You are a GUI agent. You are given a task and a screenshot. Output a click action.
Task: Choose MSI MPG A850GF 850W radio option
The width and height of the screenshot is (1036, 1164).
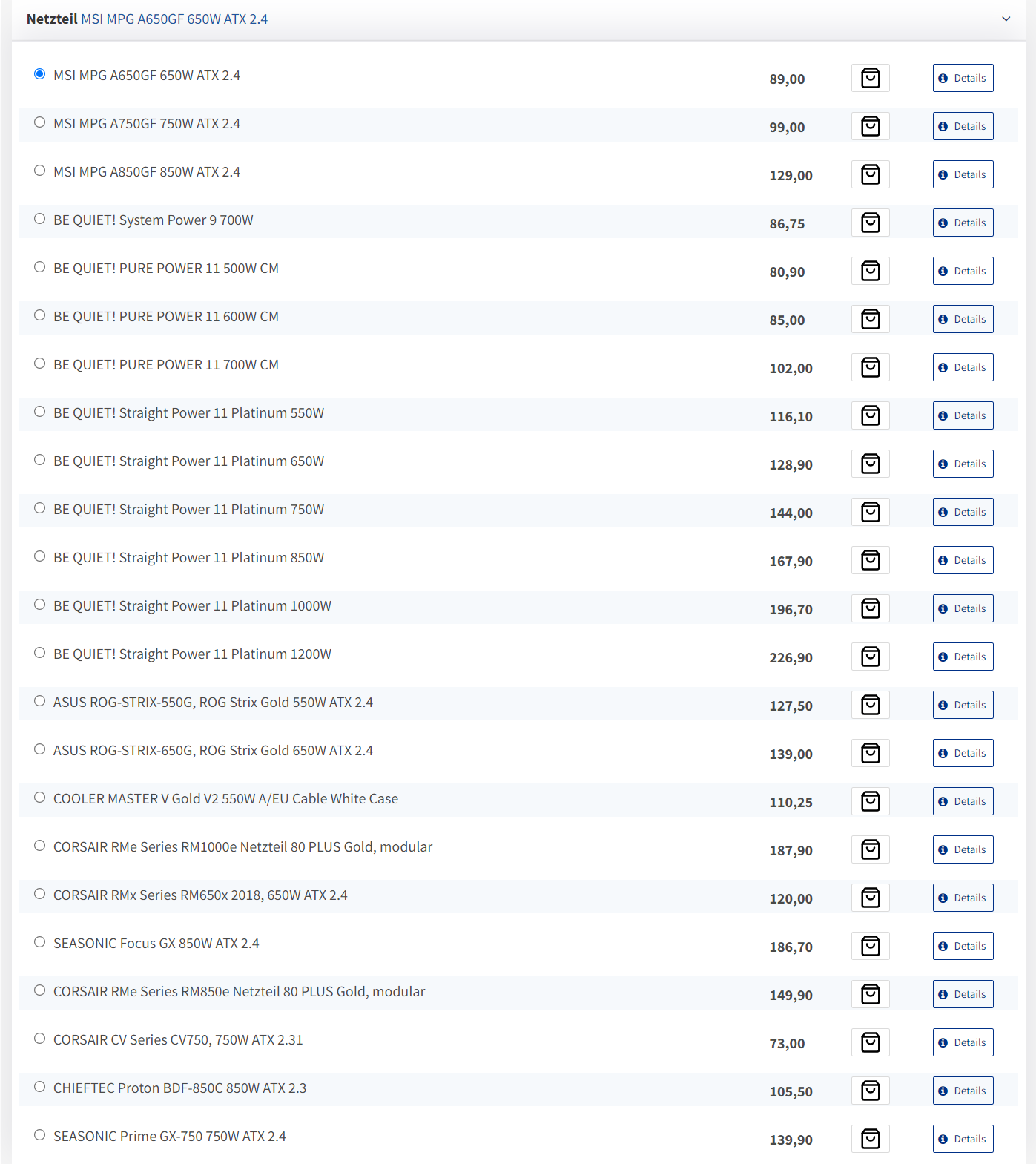[40, 171]
